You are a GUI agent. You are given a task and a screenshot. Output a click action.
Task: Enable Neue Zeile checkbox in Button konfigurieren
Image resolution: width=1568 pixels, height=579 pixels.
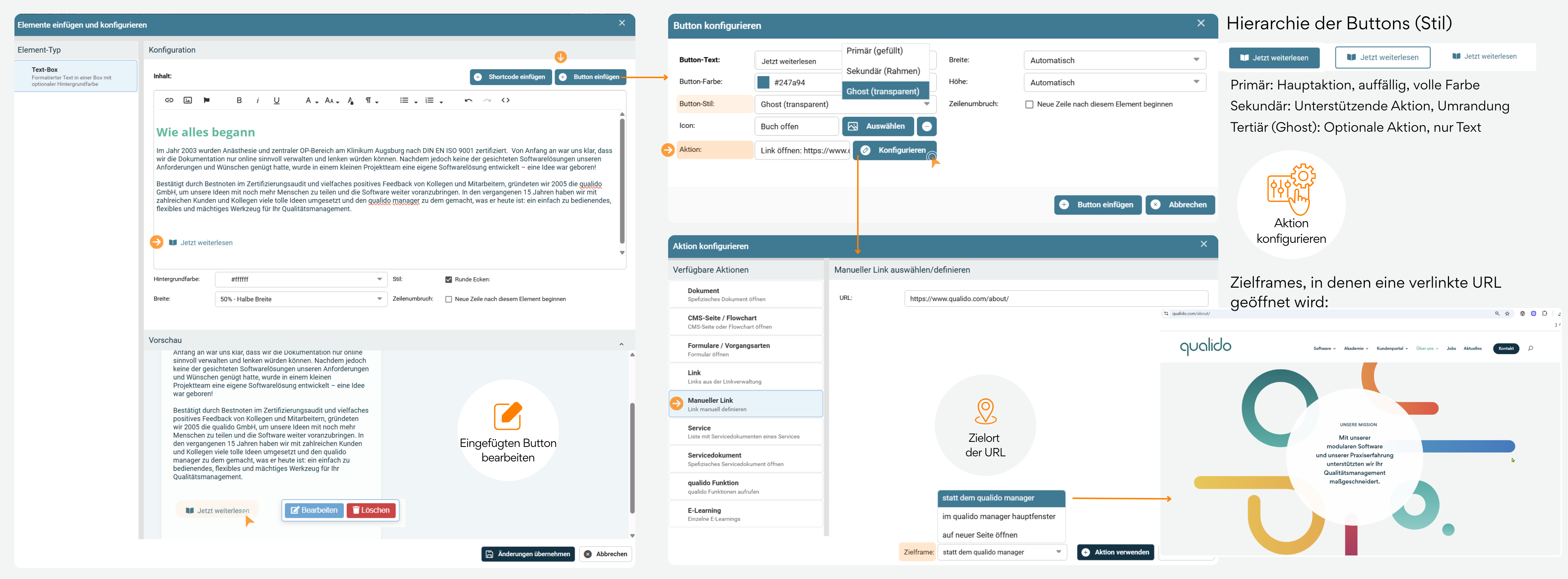tap(1029, 105)
